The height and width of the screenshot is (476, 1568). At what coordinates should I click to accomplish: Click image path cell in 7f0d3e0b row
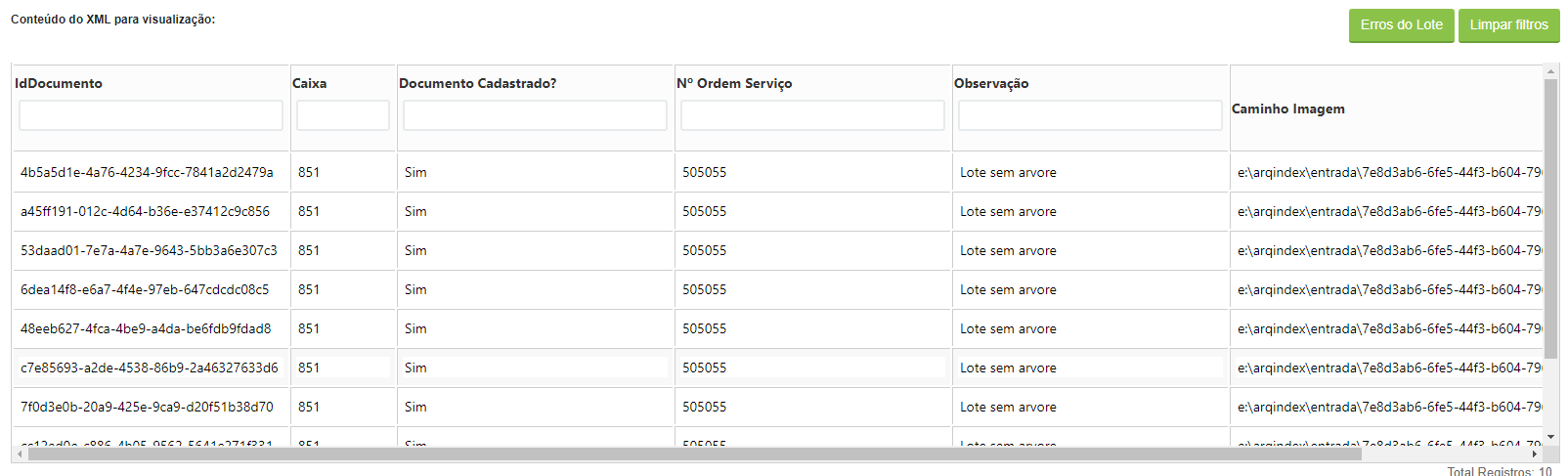(1386, 407)
